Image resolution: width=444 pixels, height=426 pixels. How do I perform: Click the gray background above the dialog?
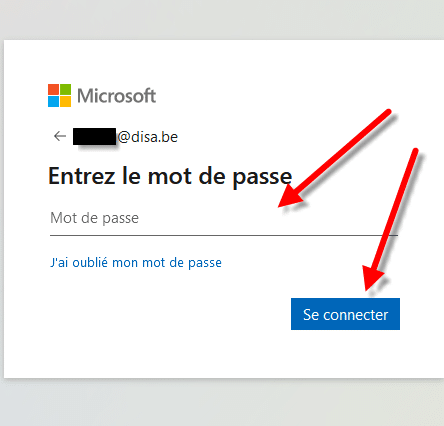[x=222, y=19]
